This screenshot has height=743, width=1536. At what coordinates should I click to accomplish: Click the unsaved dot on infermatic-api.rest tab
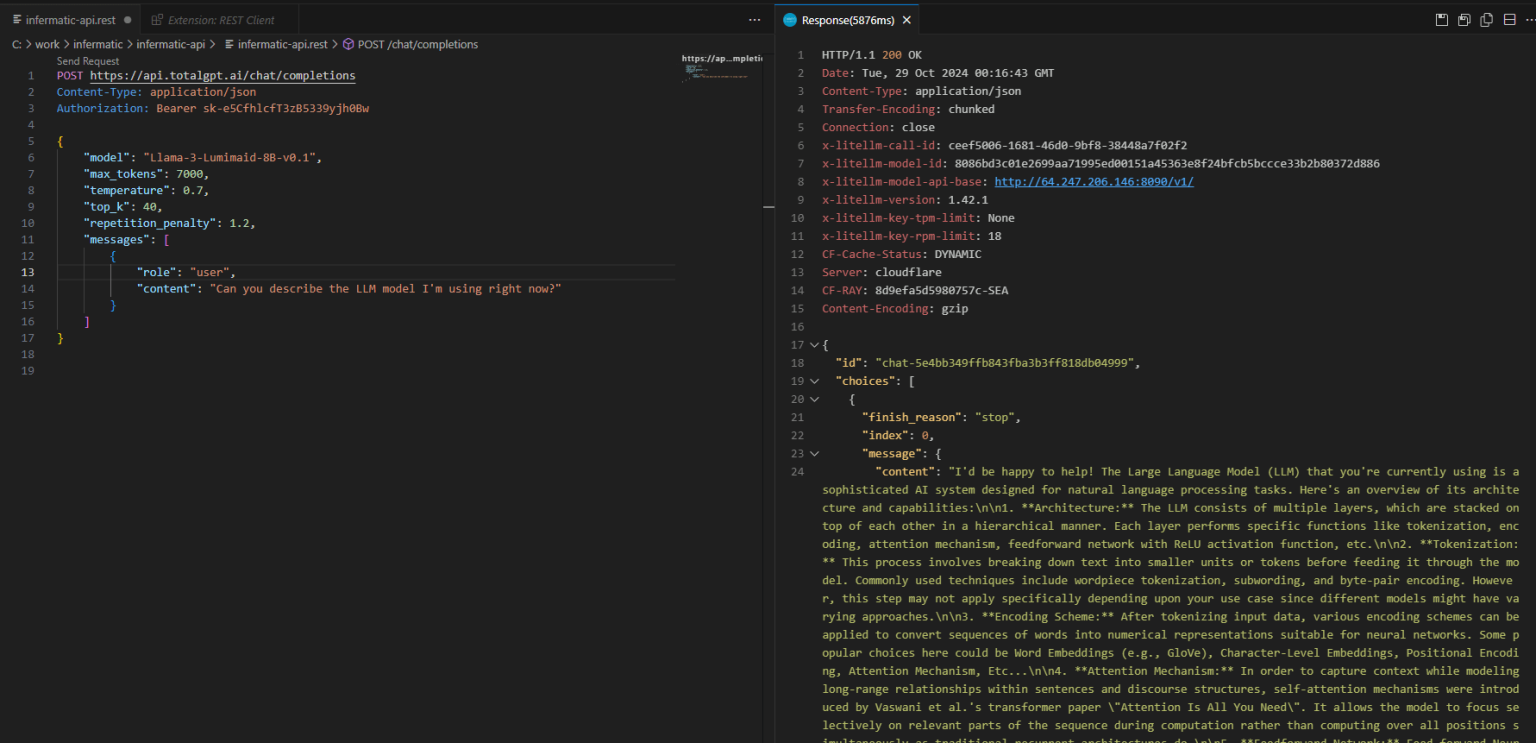click(x=128, y=20)
